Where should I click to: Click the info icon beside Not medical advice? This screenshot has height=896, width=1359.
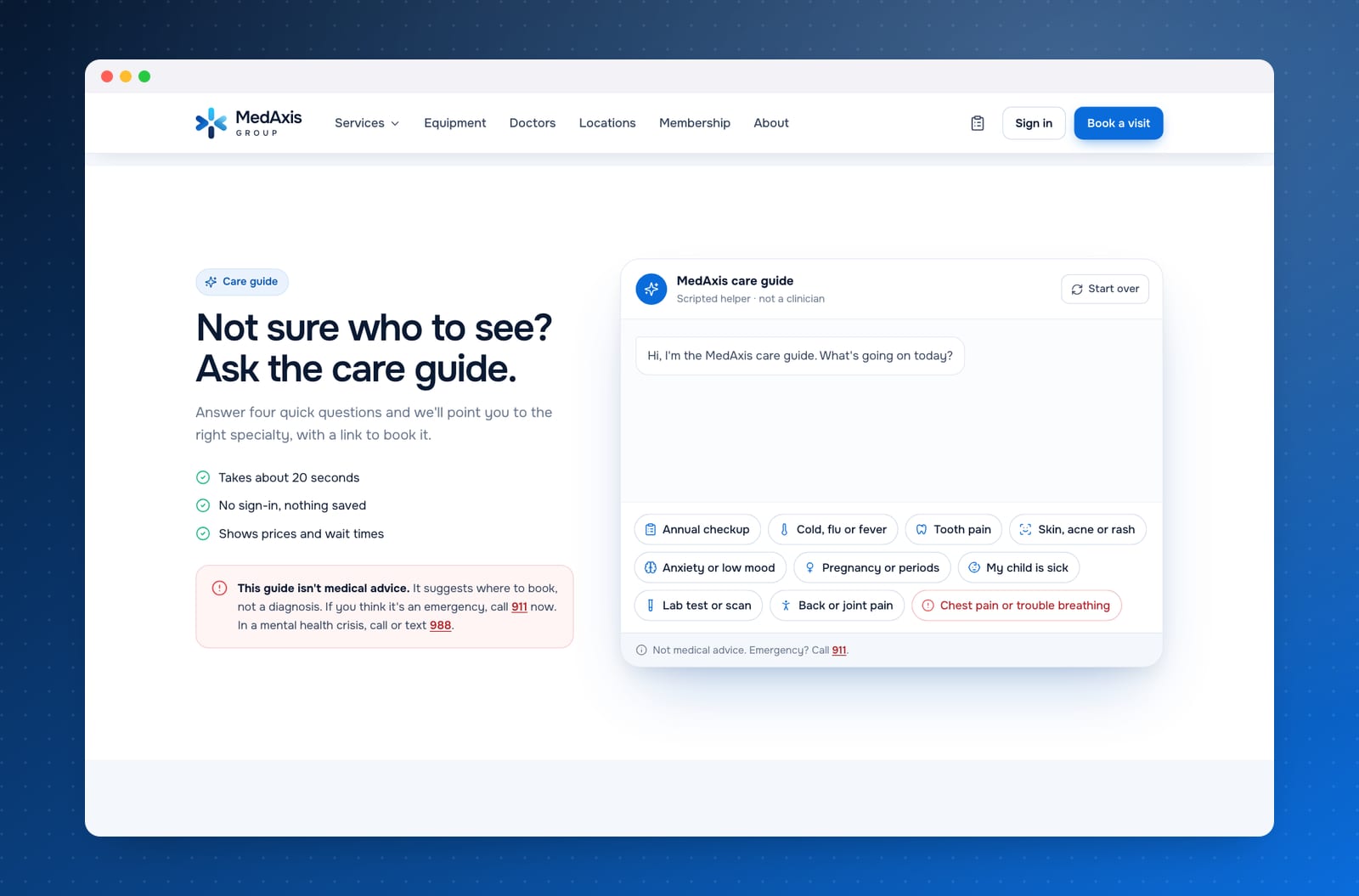coord(641,651)
